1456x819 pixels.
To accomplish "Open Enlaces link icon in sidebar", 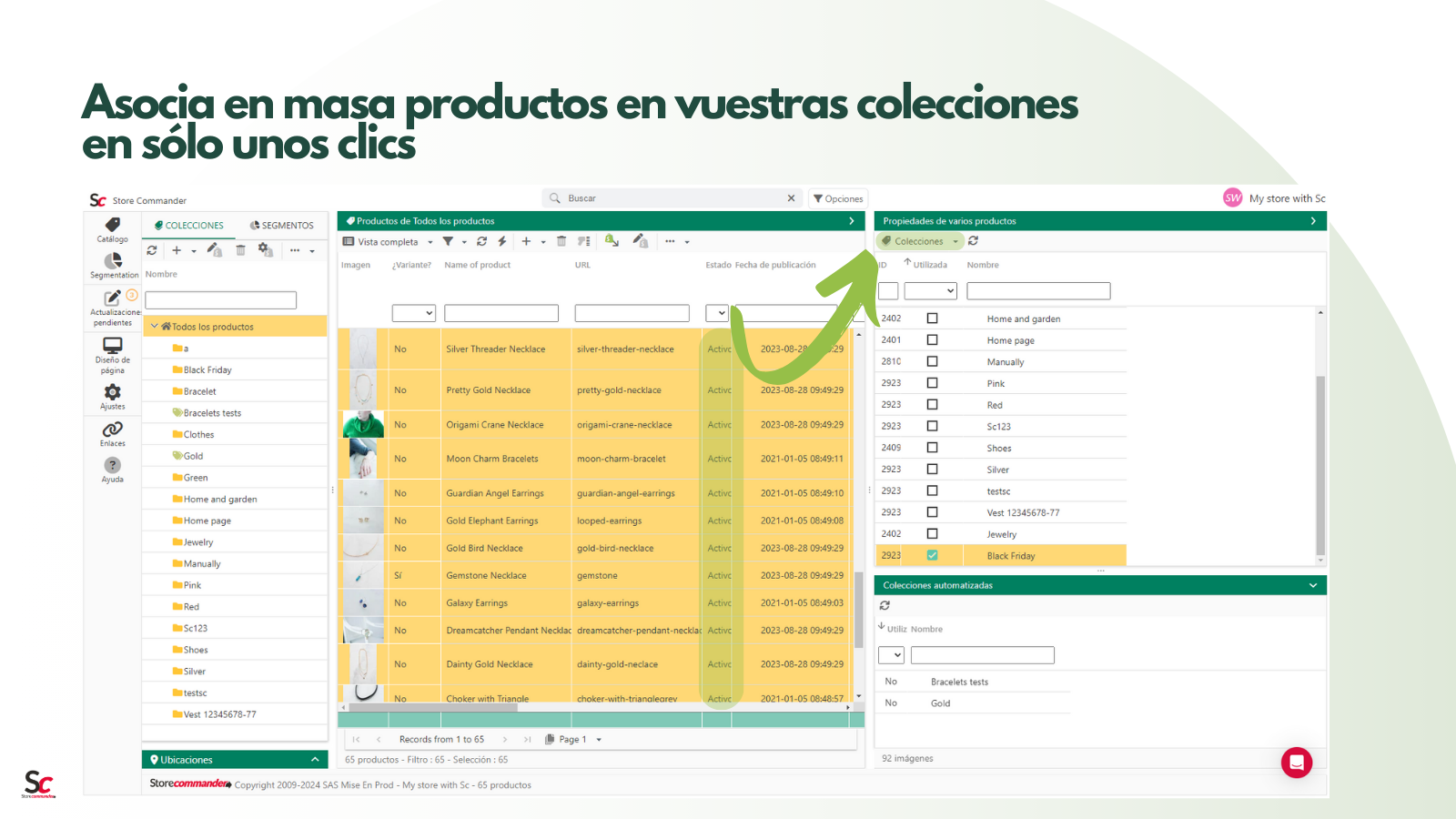I will pyautogui.click(x=113, y=434).
